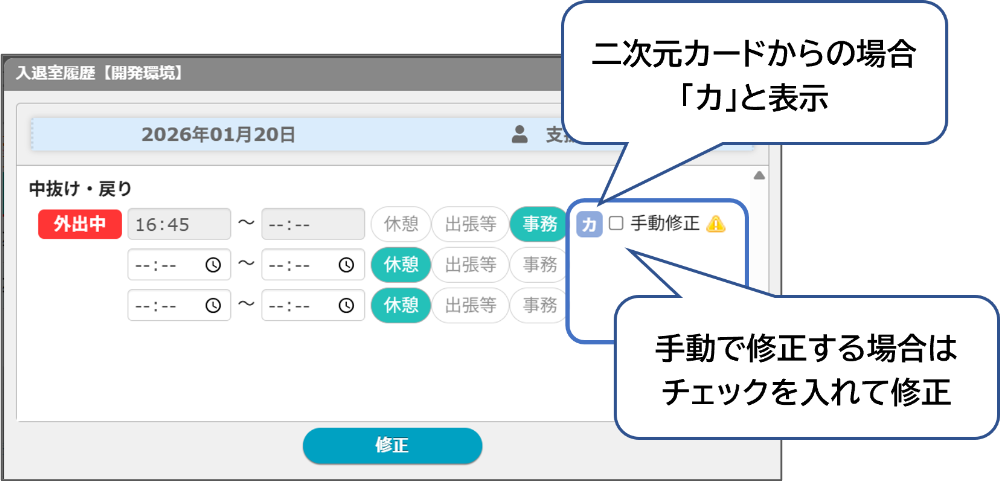Choose 出張等 in the second row
Screen dimensions: 1000x481
tap(469, 265)
